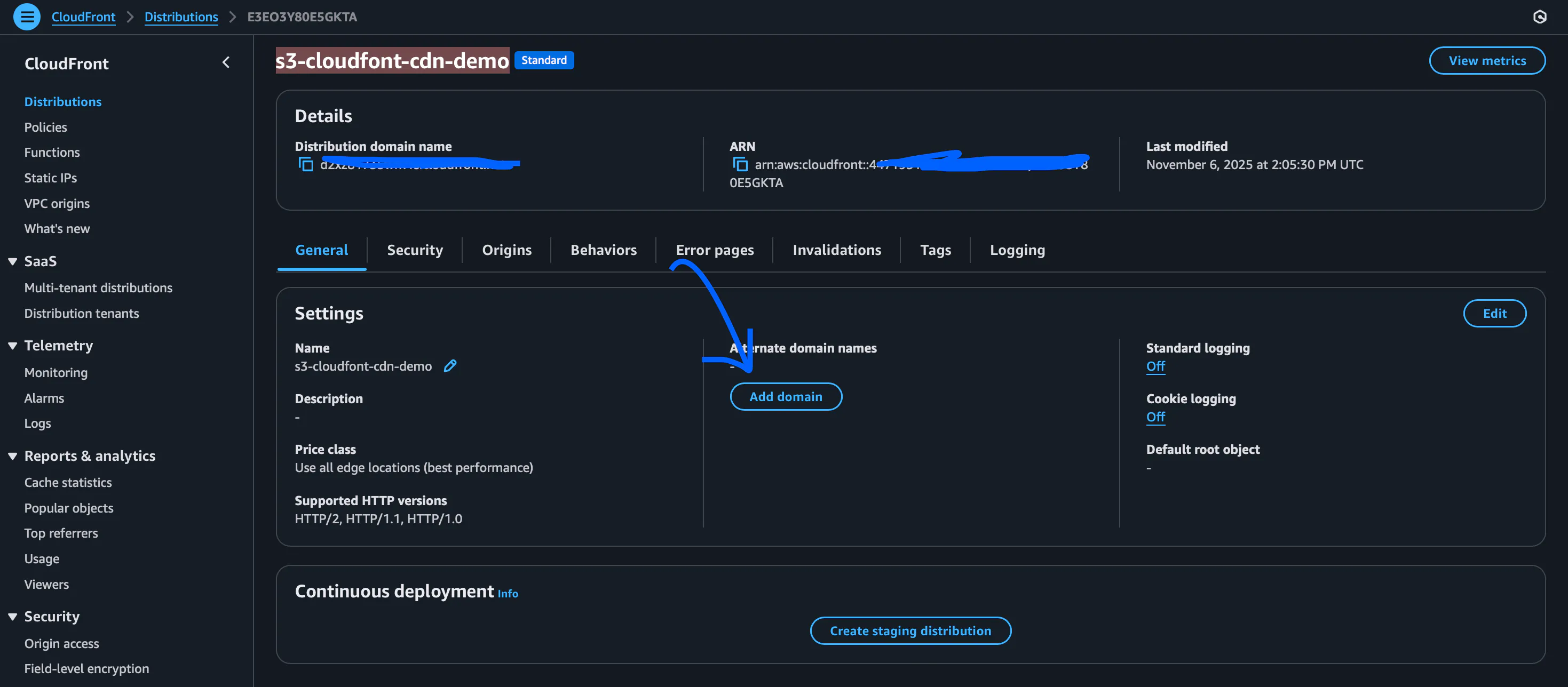Screen dimensions: 1568x687
Task: Collapse the CloudFront sidebar
Action: tap(226, 62)
